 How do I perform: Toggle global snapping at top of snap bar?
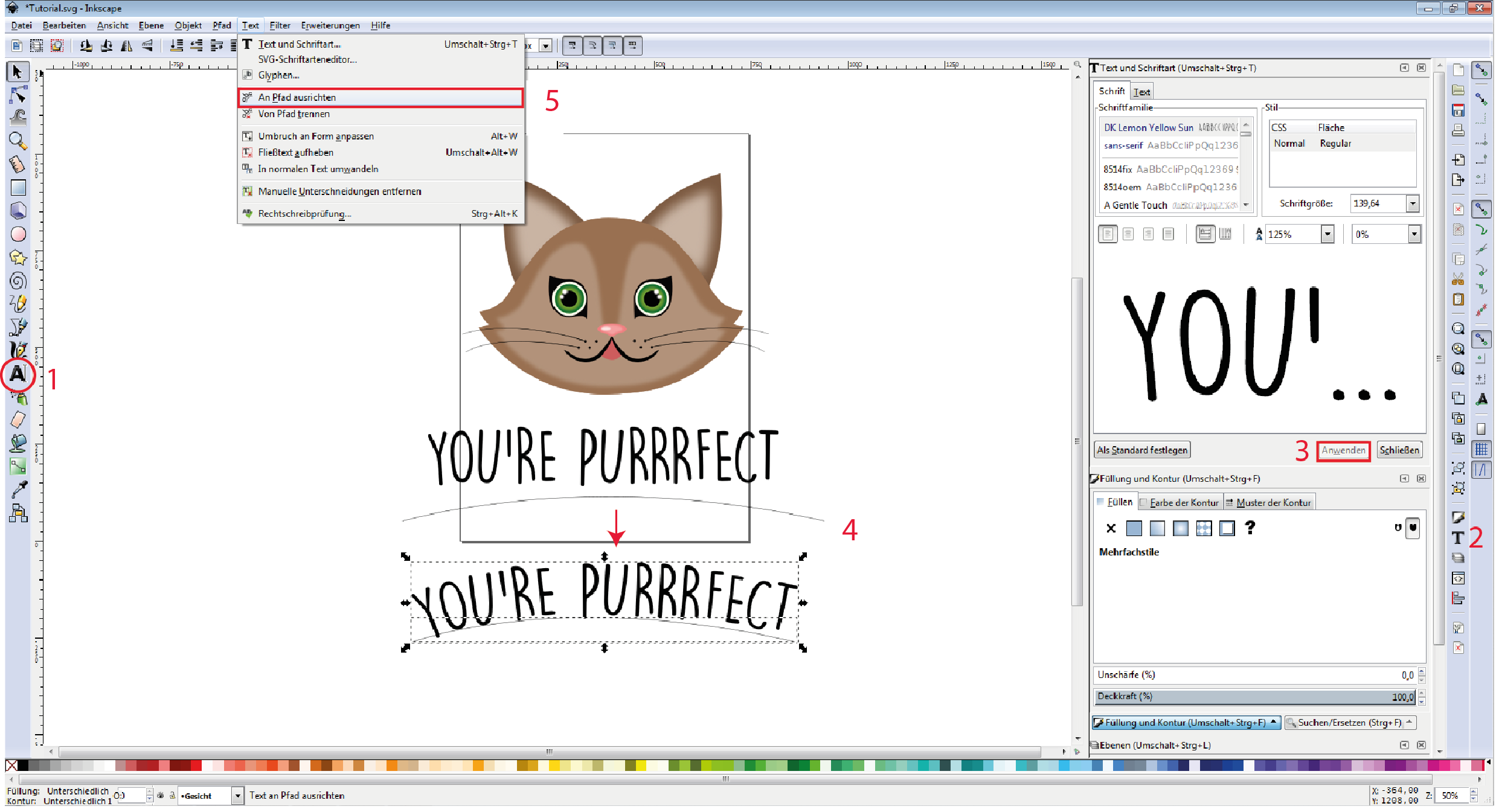point(1481,71)
